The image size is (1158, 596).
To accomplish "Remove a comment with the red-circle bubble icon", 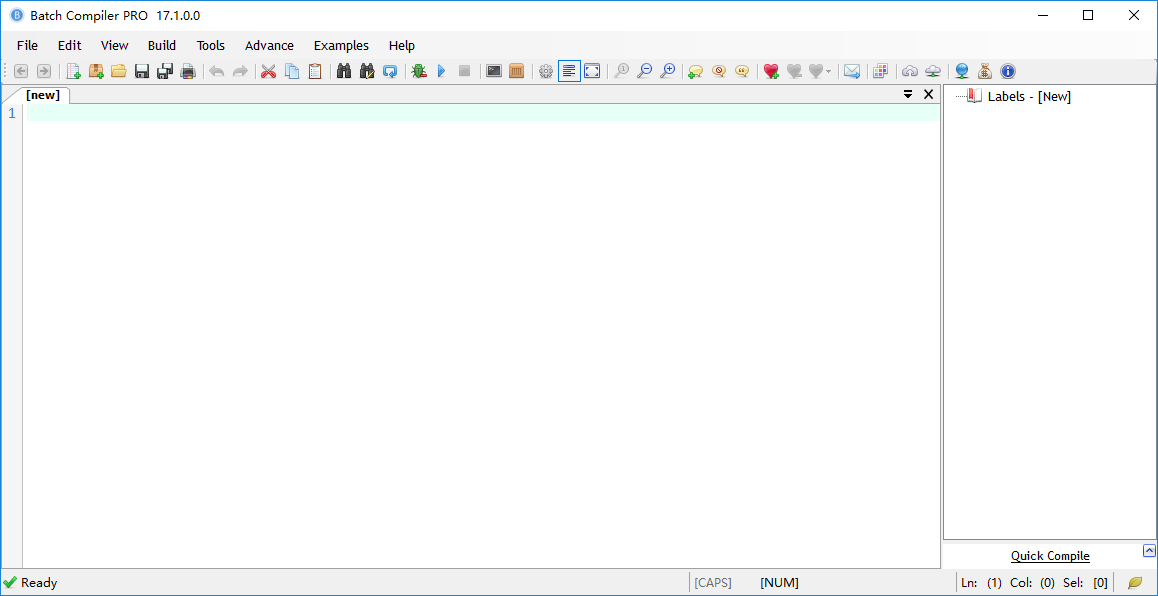I will pos(719,72).
